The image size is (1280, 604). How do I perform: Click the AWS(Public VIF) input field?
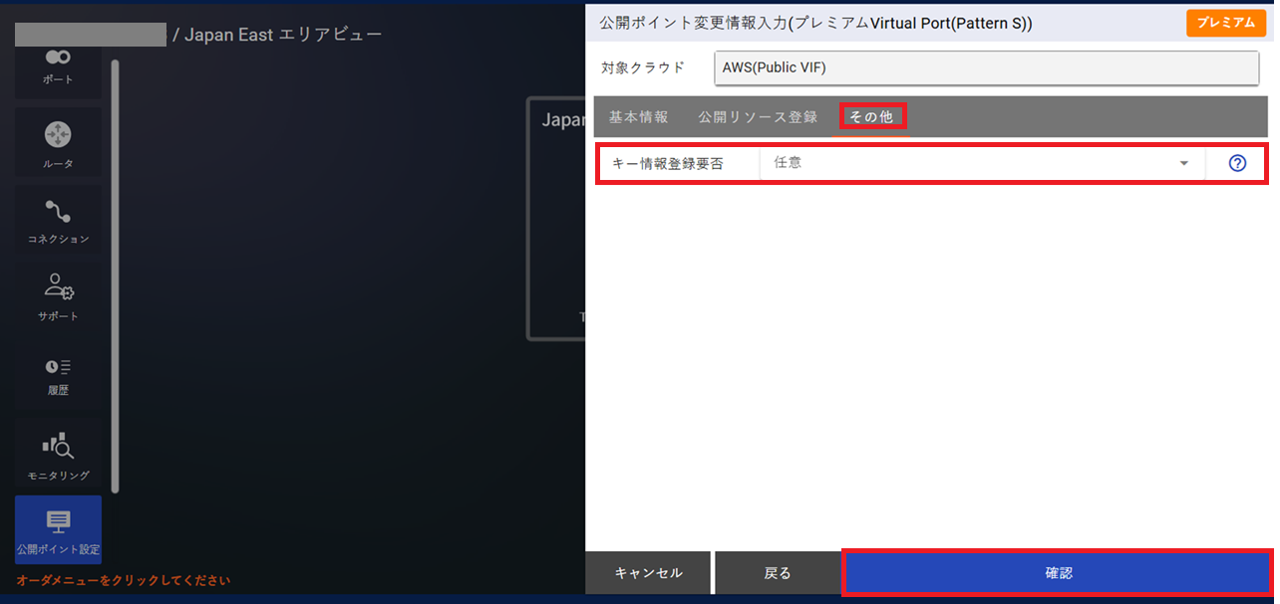tap(986, 67)
